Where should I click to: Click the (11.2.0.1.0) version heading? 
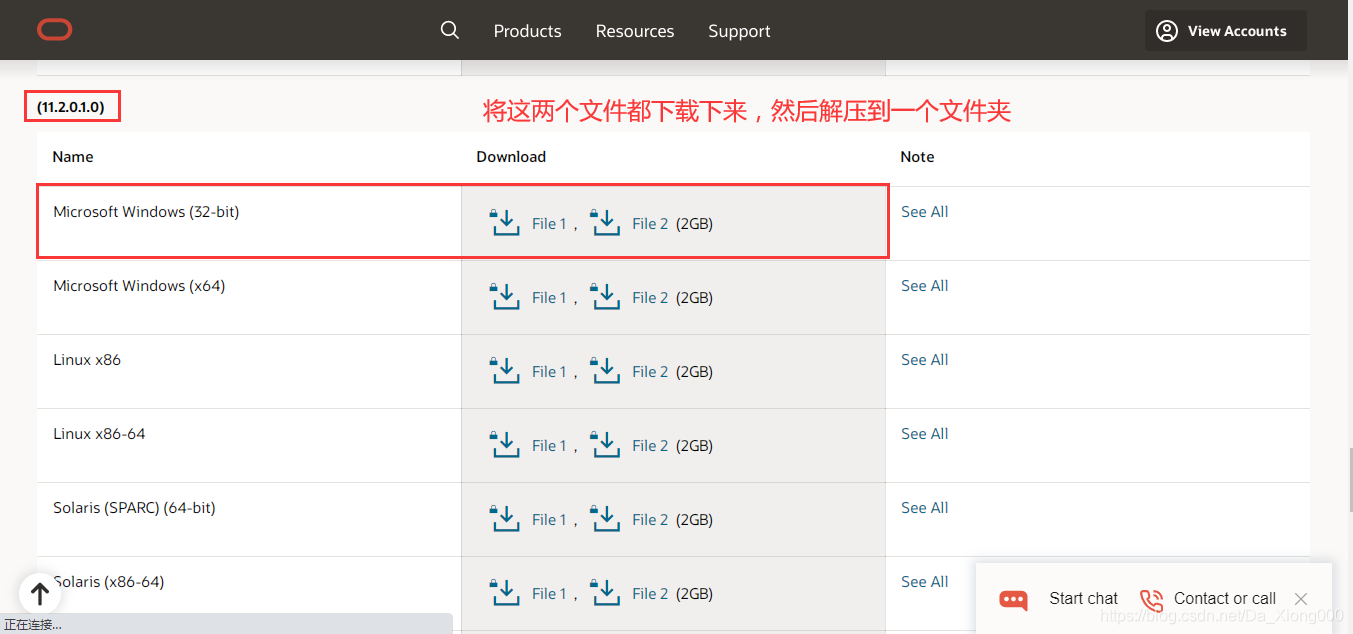[x=71, y=107]
